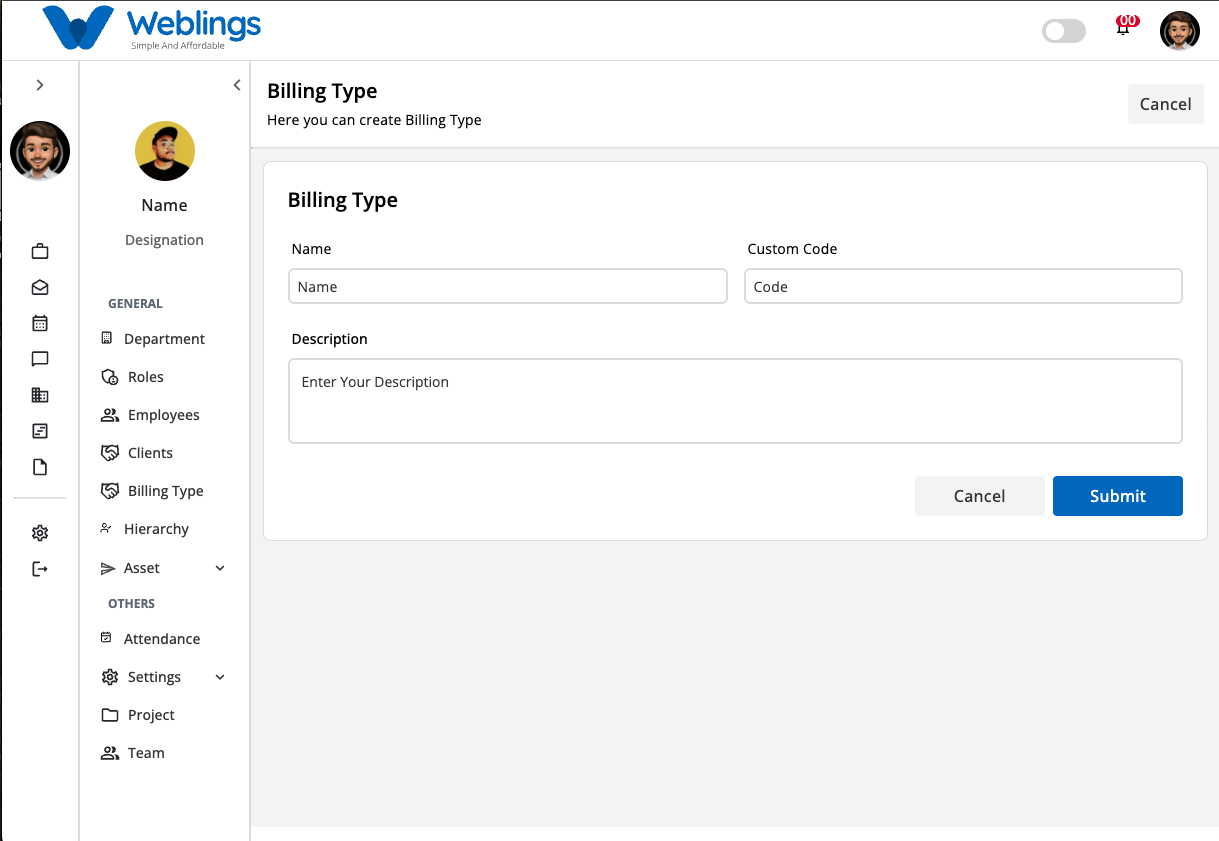The width and height of the screenshot is (1219, 841).
Task: Open Project in sidebar menu
Action: (x=151, y=715)
